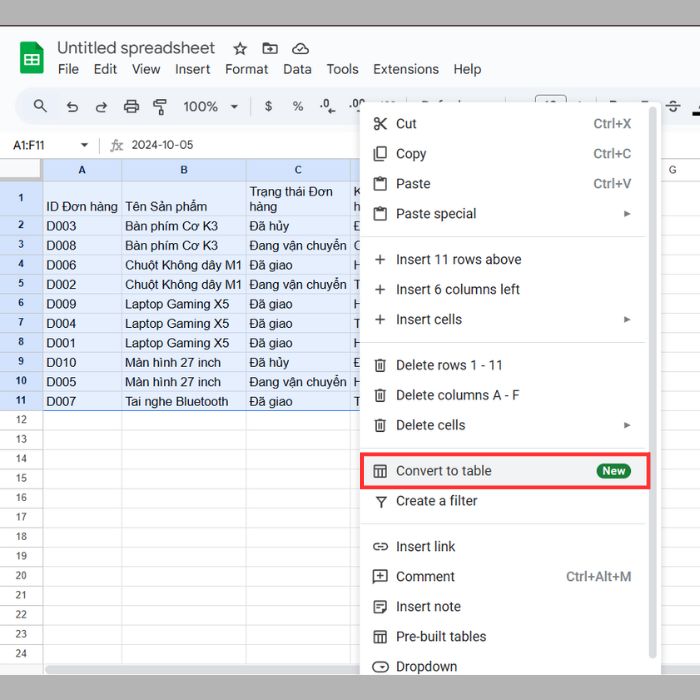Open the Data menu
This screenshot has height=700, width=700.
click(297, 69)
